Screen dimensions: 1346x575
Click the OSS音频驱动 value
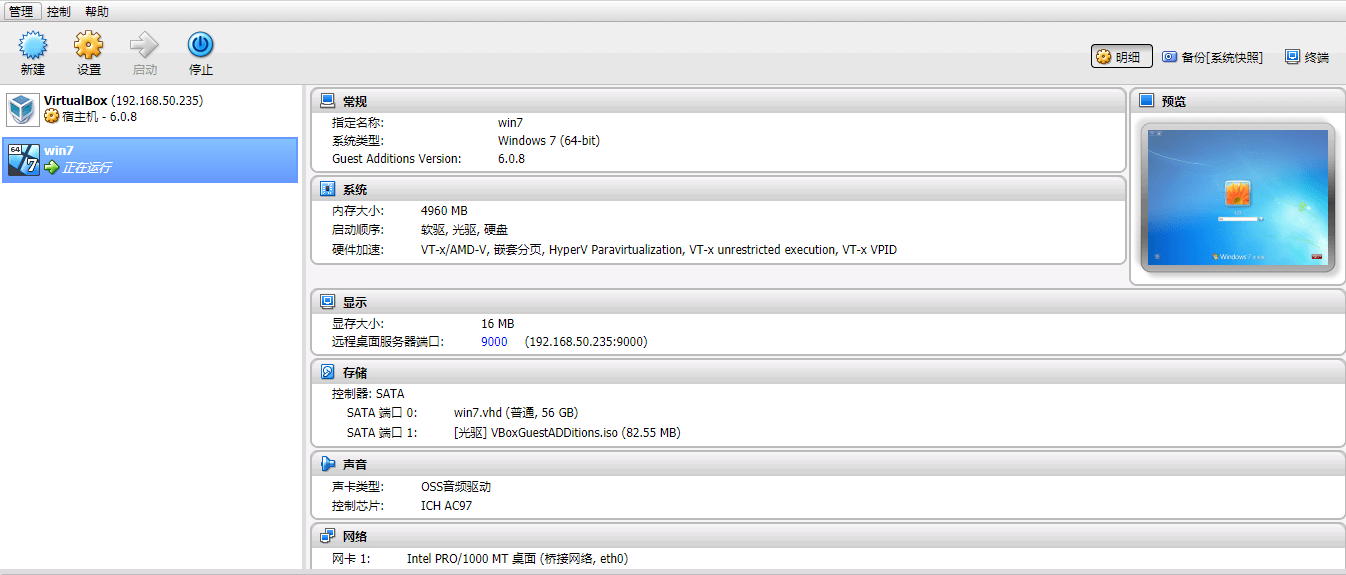456,487
